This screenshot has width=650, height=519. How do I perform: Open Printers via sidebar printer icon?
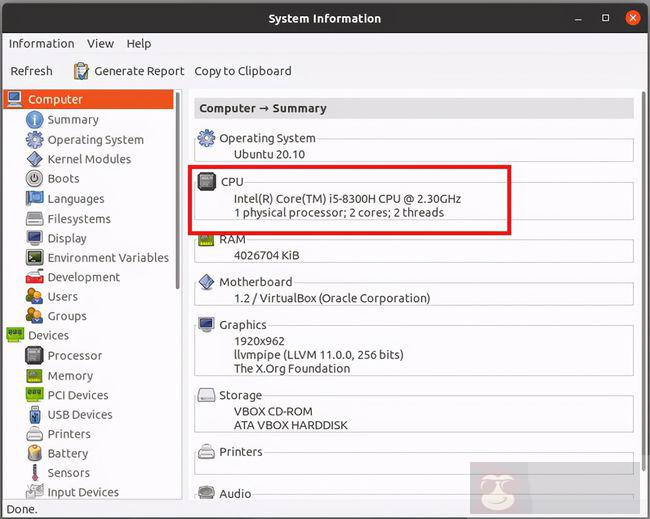pos(34,434)
